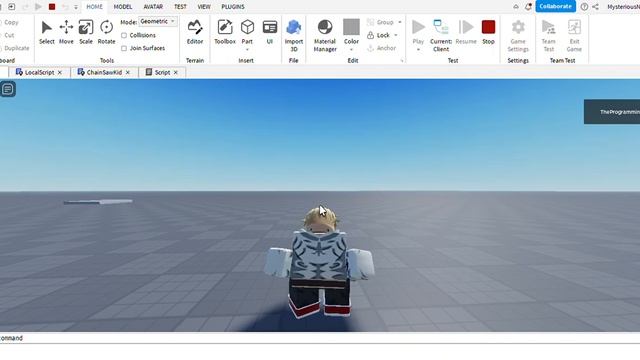Open Game Settings

(518, 36)
